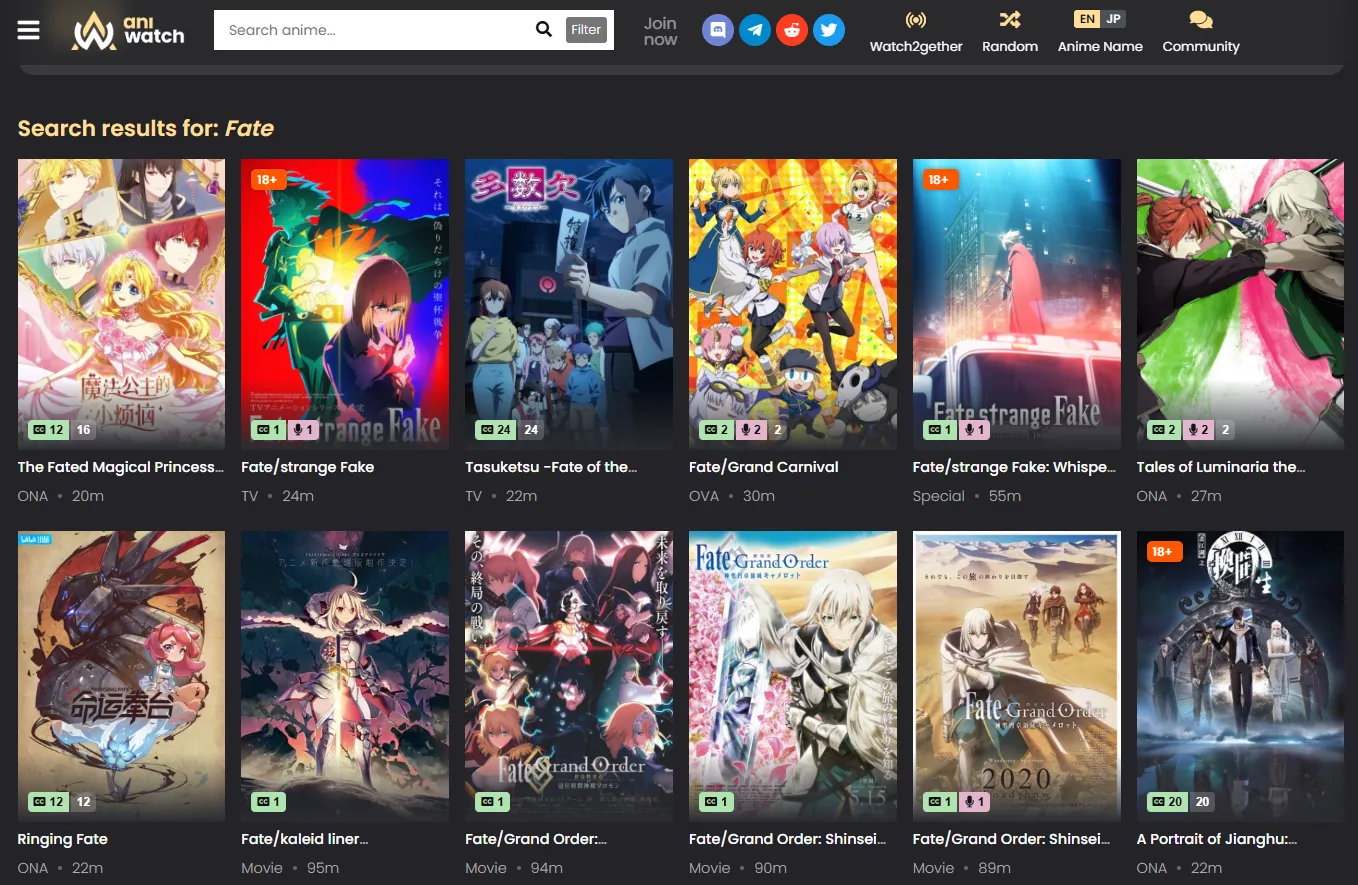Open the search Filter button

pyautogui.click(x=586, y=30)
